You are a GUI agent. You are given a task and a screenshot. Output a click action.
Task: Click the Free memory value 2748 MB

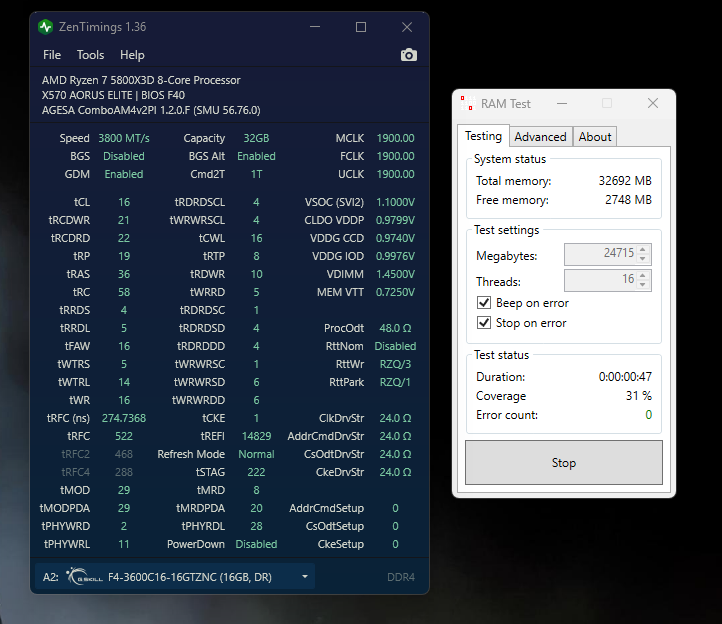pyautogui.click(x=628, y=199)
